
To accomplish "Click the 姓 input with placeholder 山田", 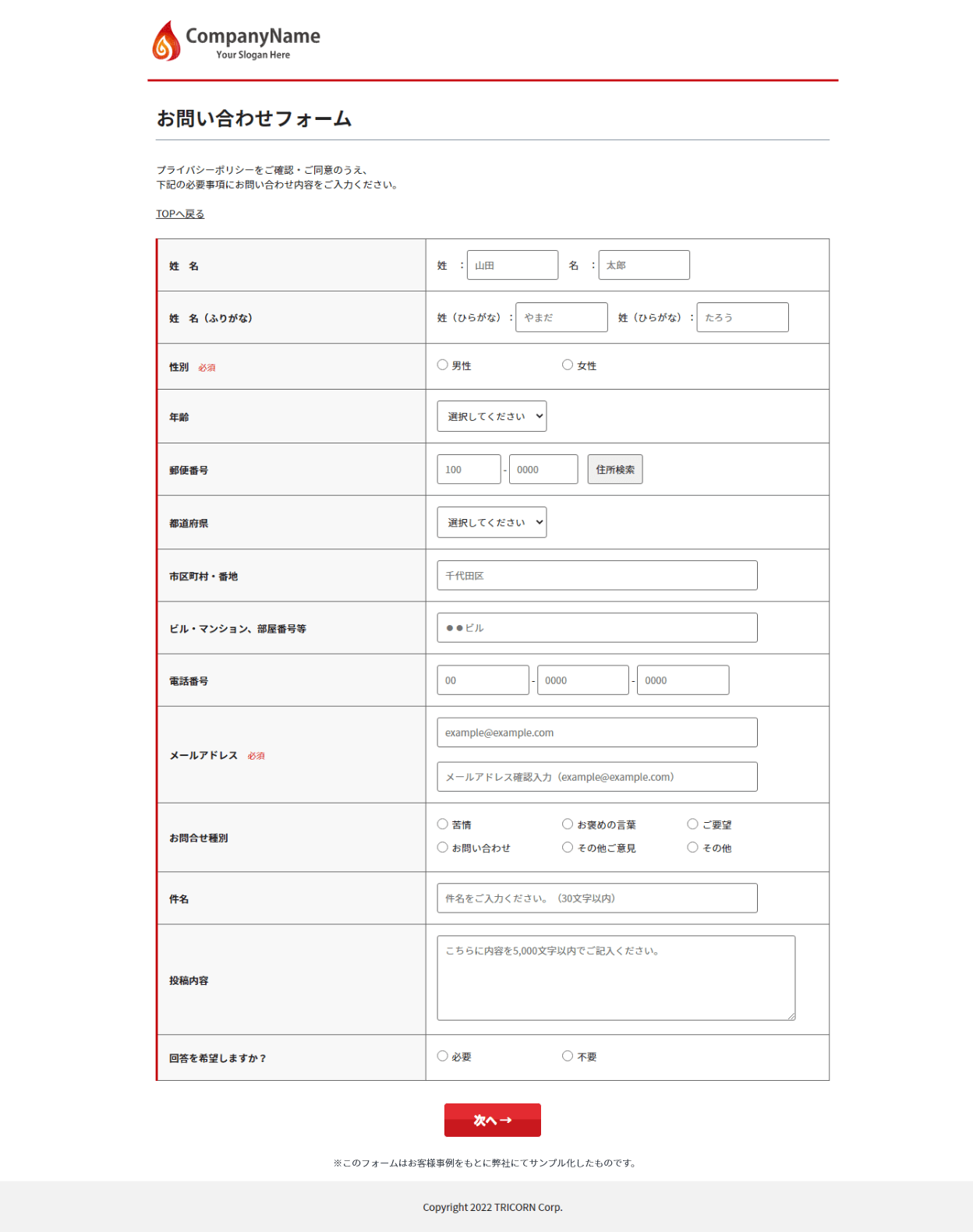I will (512, 265).
